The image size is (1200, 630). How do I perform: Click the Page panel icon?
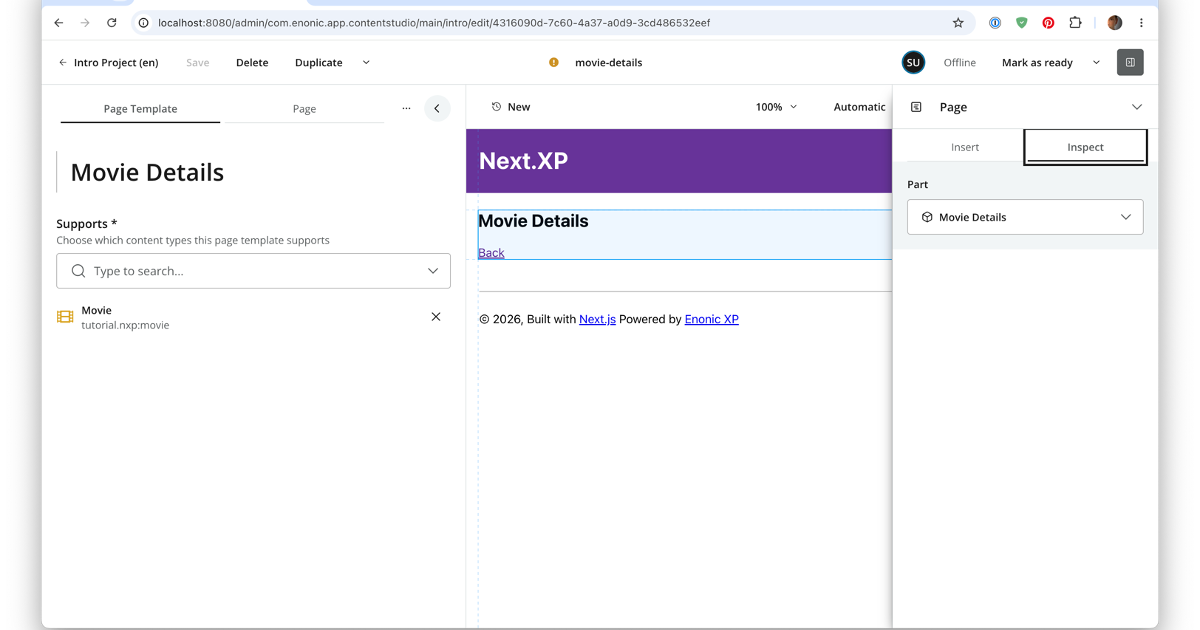click(x=916, y=107)
